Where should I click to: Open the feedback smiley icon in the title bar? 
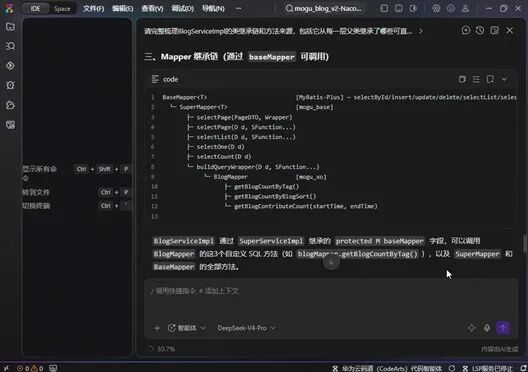pos(451,8)
